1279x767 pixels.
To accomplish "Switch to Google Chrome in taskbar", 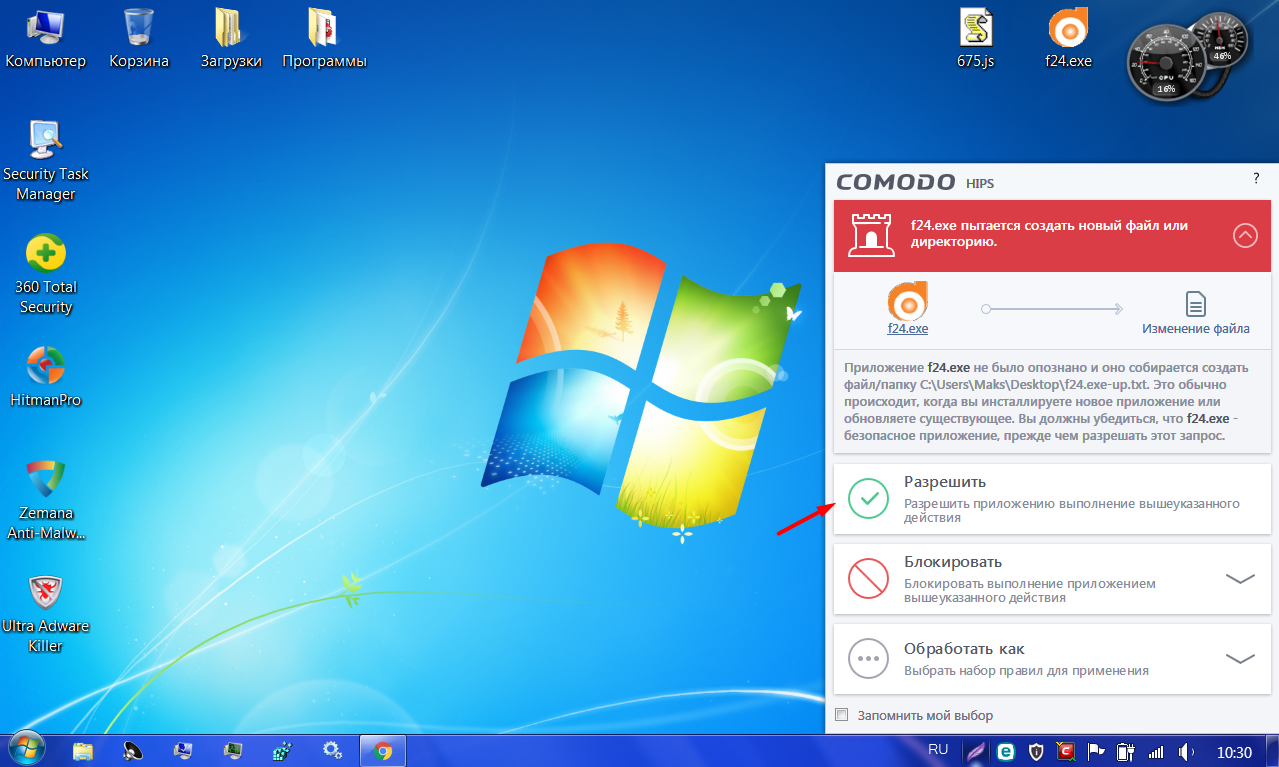I will (382, 750).
